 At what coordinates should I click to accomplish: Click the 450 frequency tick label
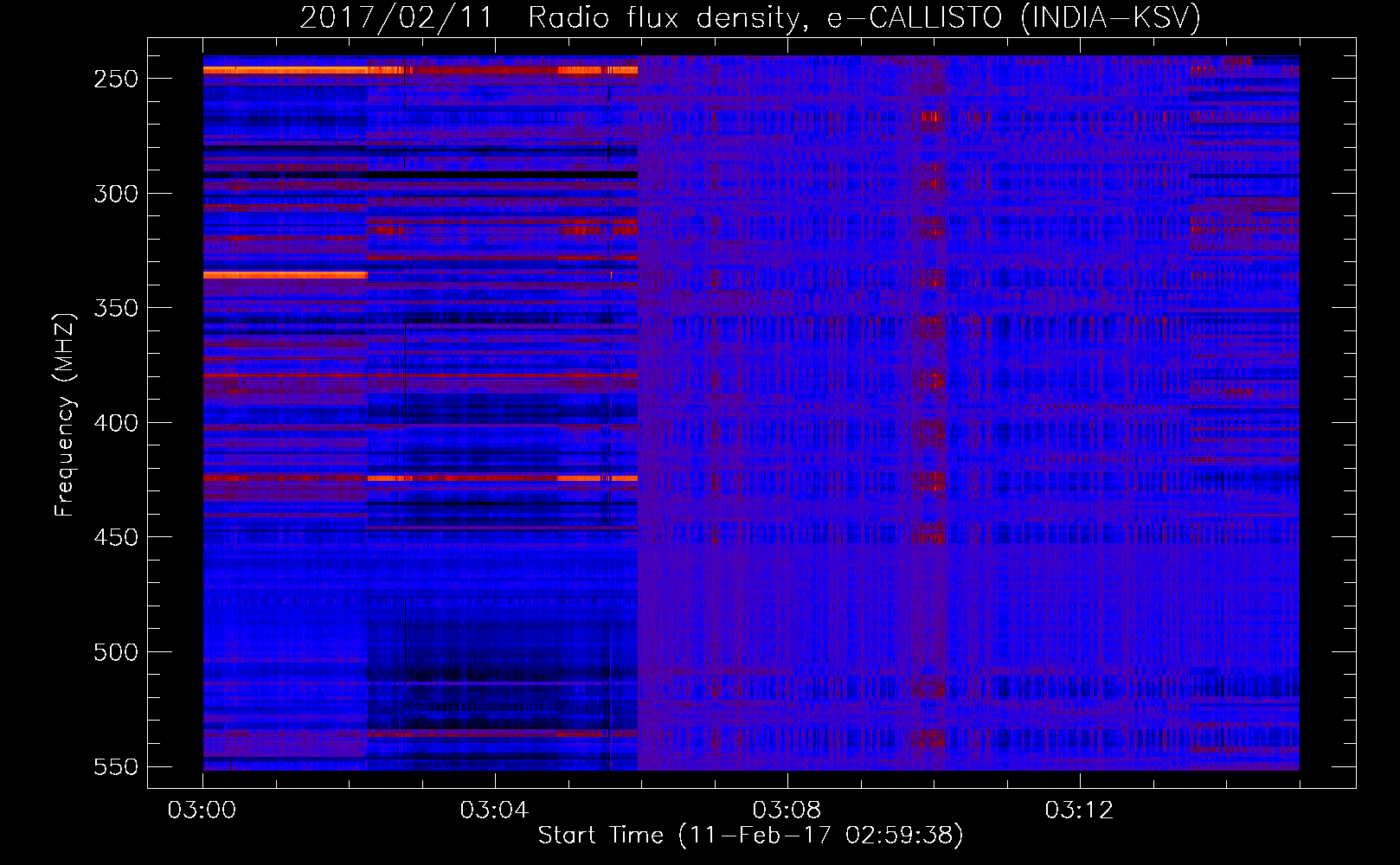116,537
